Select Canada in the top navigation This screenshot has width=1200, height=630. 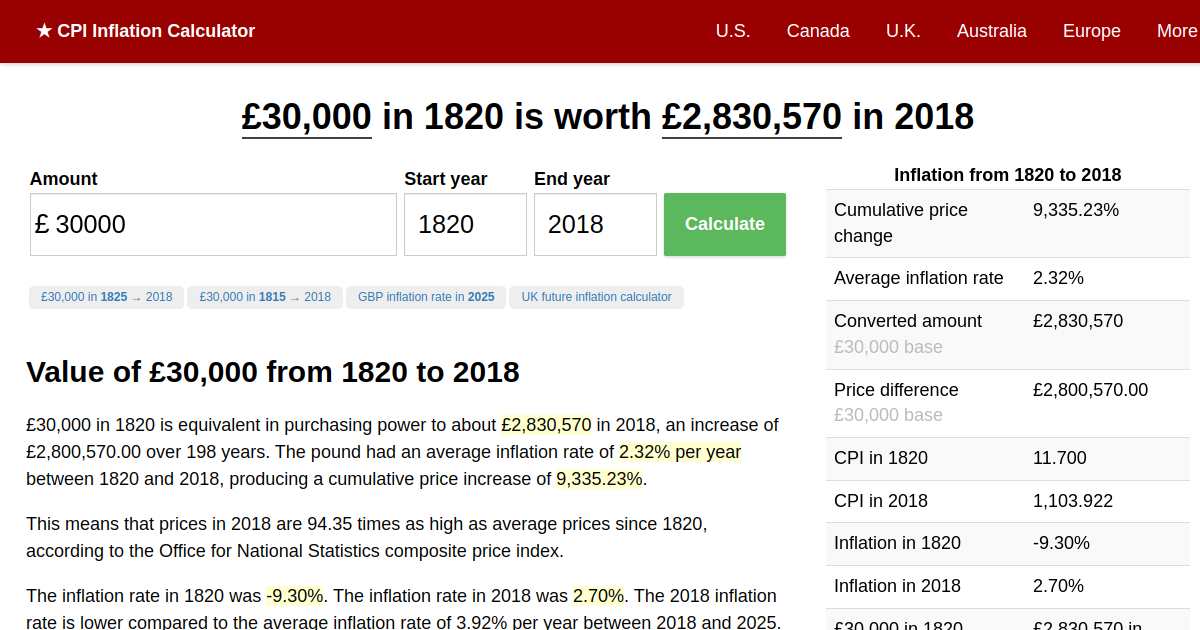tap(817, 31)
